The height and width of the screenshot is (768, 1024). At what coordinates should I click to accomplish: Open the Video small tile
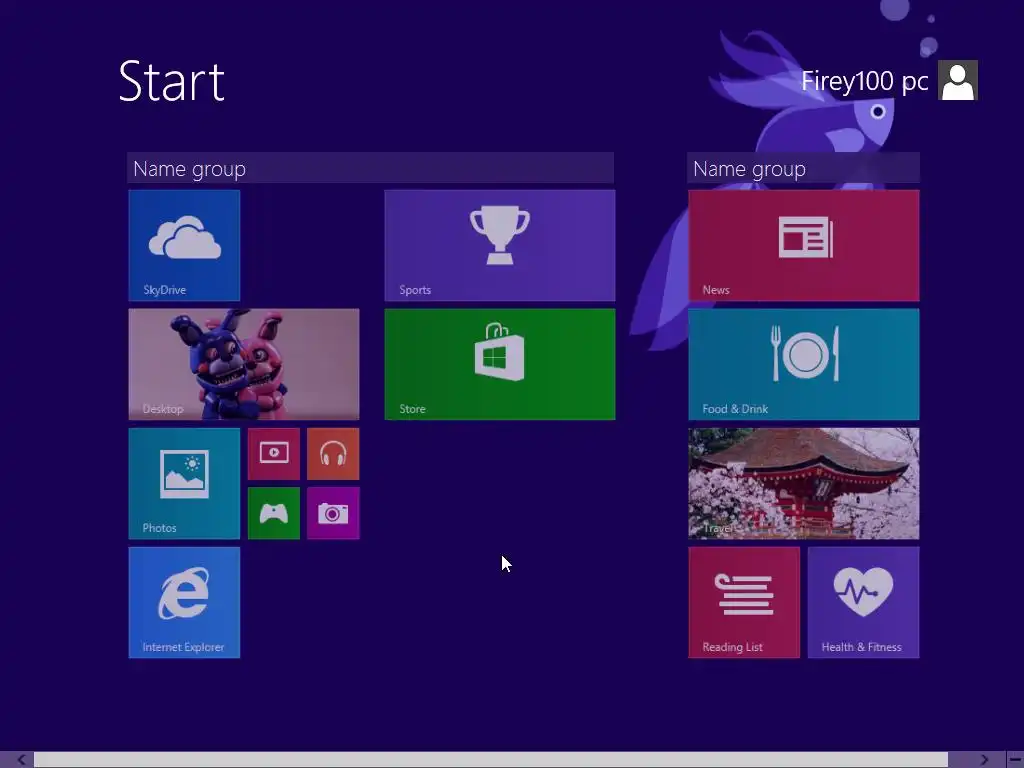pyautogui.click(x=274, y=454)
